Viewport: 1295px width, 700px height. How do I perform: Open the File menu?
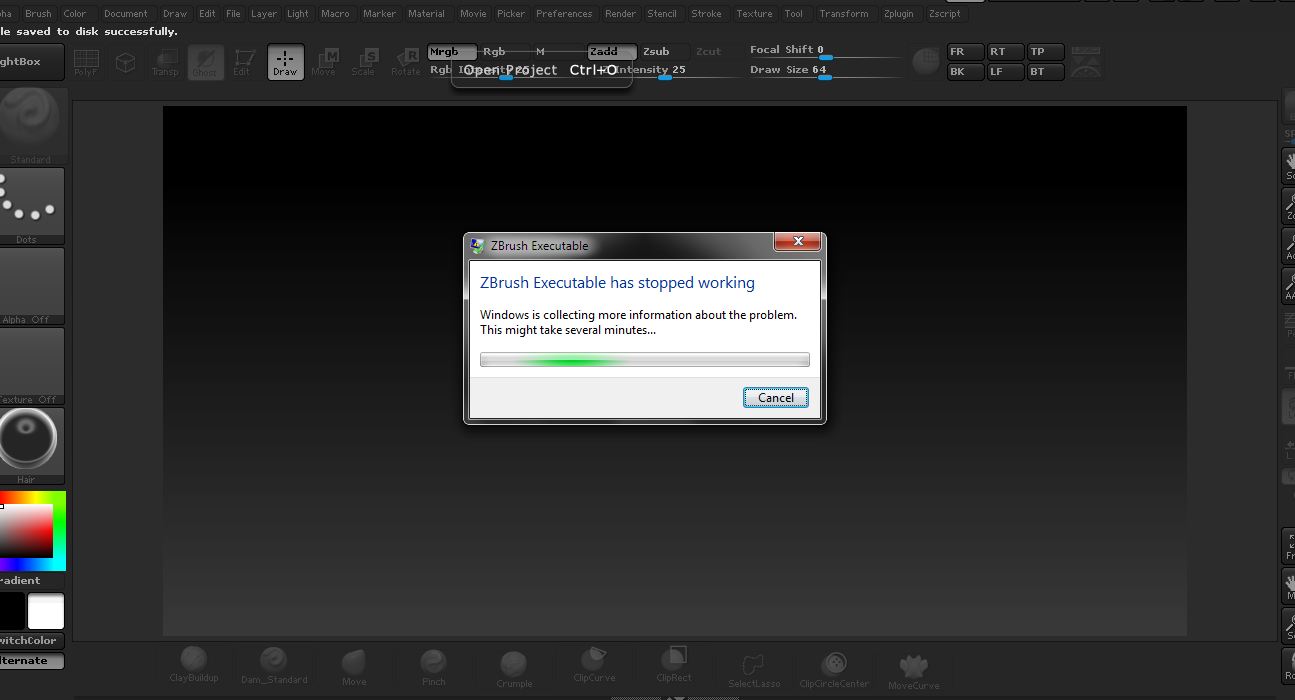click(233, 14)
